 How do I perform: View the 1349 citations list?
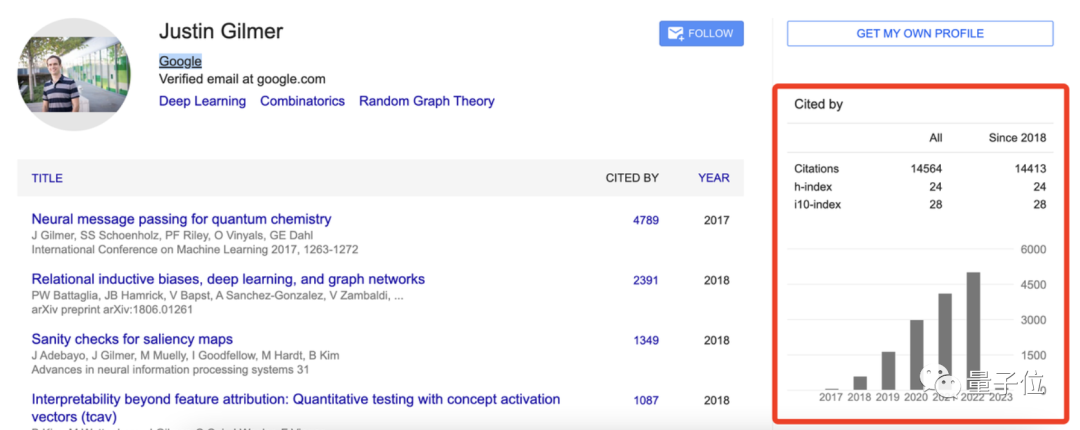tap(645, 340)
